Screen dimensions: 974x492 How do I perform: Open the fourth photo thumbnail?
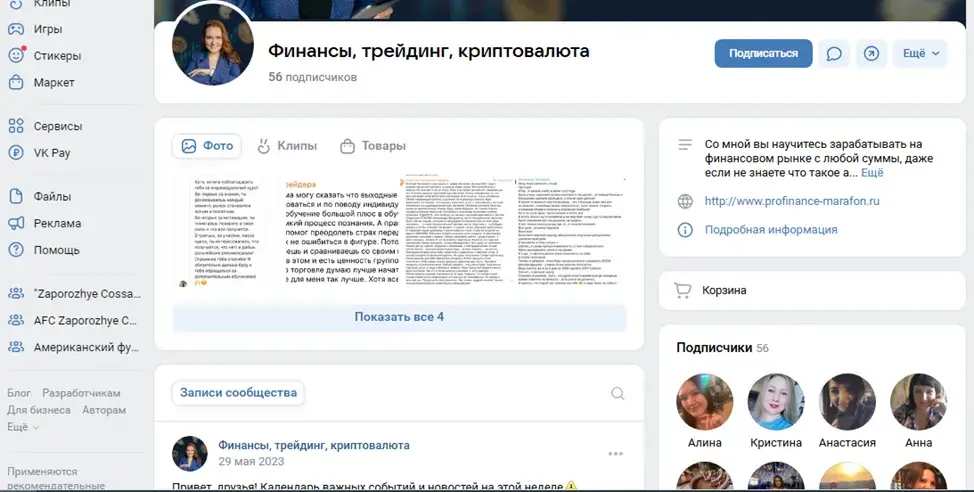571,232
